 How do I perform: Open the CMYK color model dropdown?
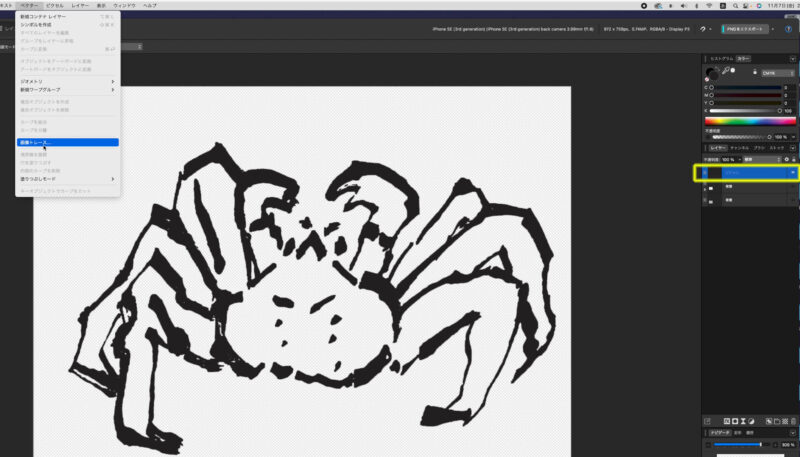778,73
